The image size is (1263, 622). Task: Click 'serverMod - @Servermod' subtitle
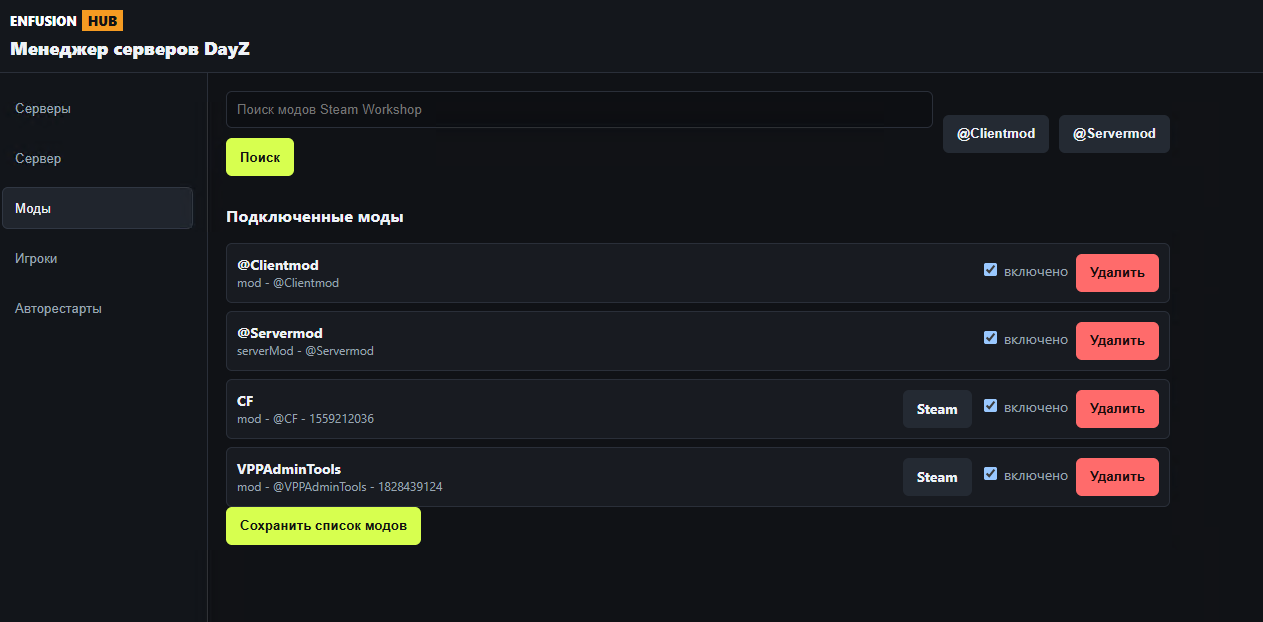305,351
